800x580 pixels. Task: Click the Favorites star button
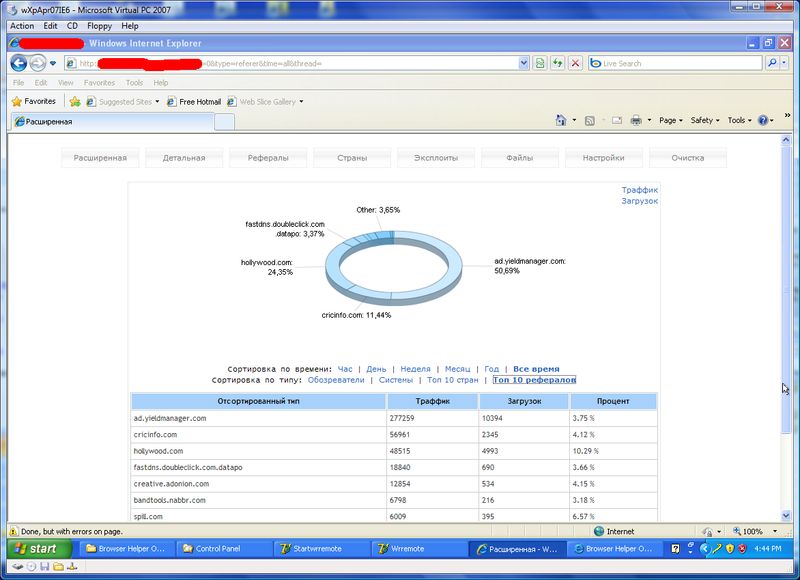(34, 102)
